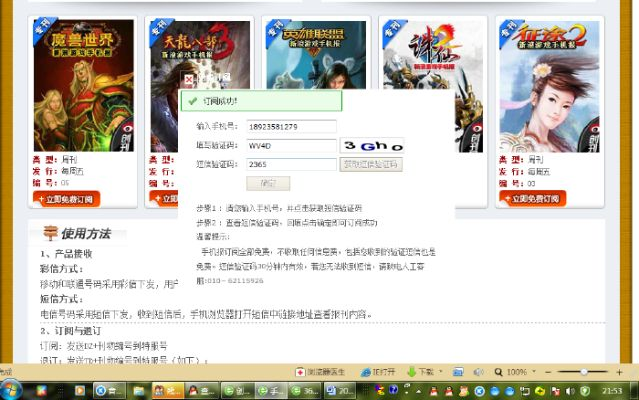Click the 魔兽世界 card issue number 05
Viewport: 639px width, 400px height.
point(65,183)
